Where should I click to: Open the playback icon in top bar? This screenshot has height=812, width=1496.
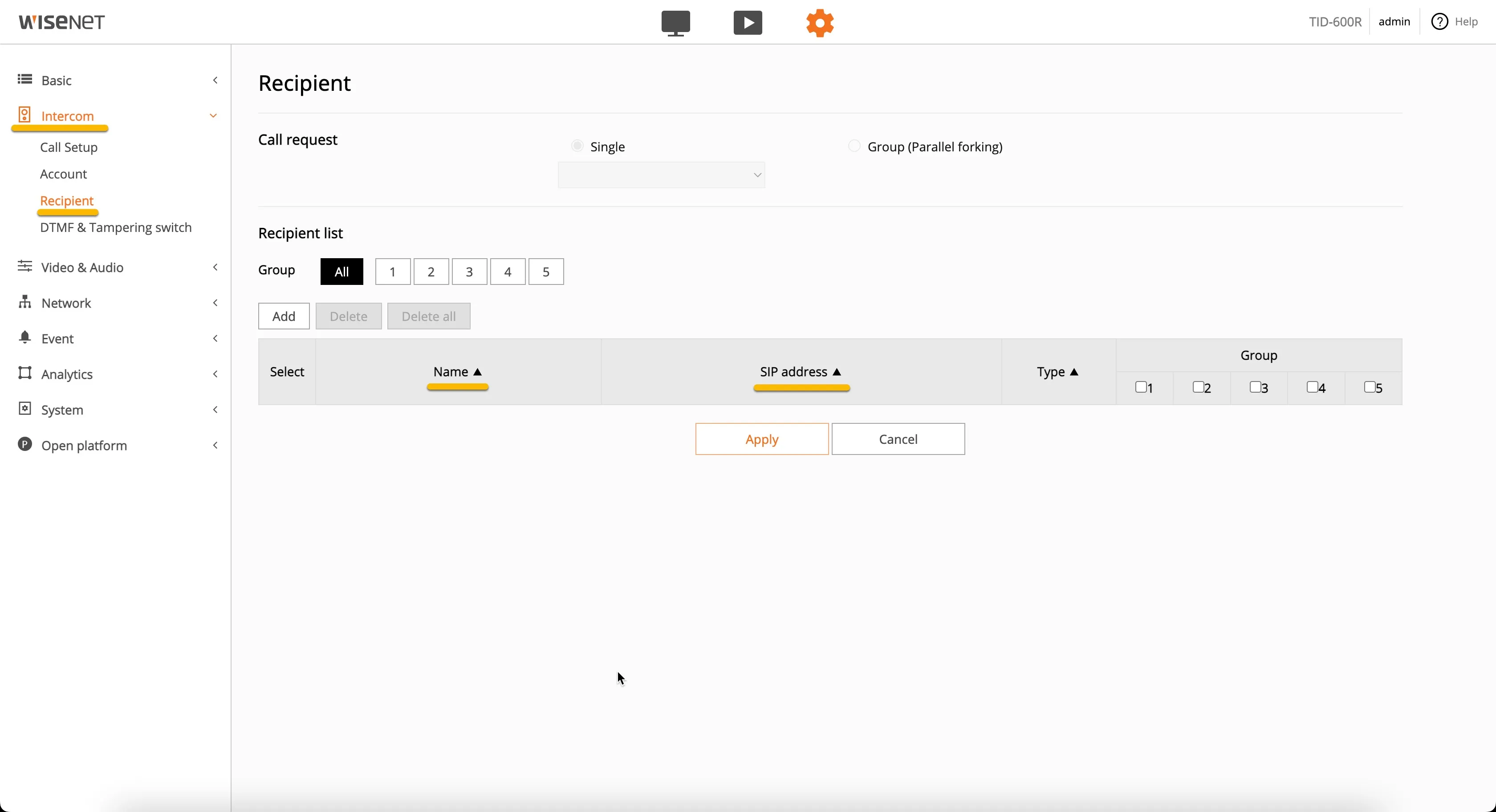pos(748,23)
